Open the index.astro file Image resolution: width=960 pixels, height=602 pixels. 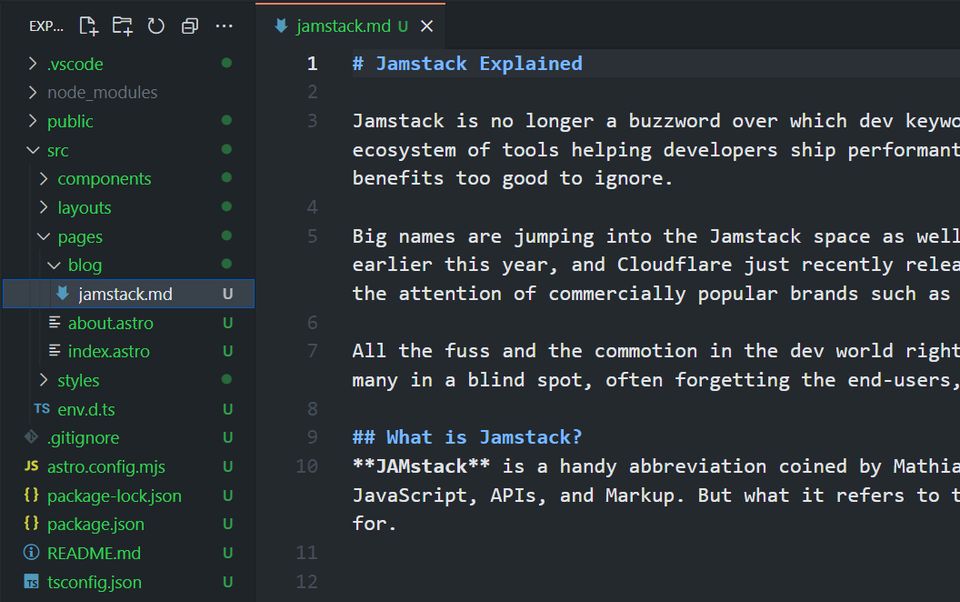tap(108, 351)
